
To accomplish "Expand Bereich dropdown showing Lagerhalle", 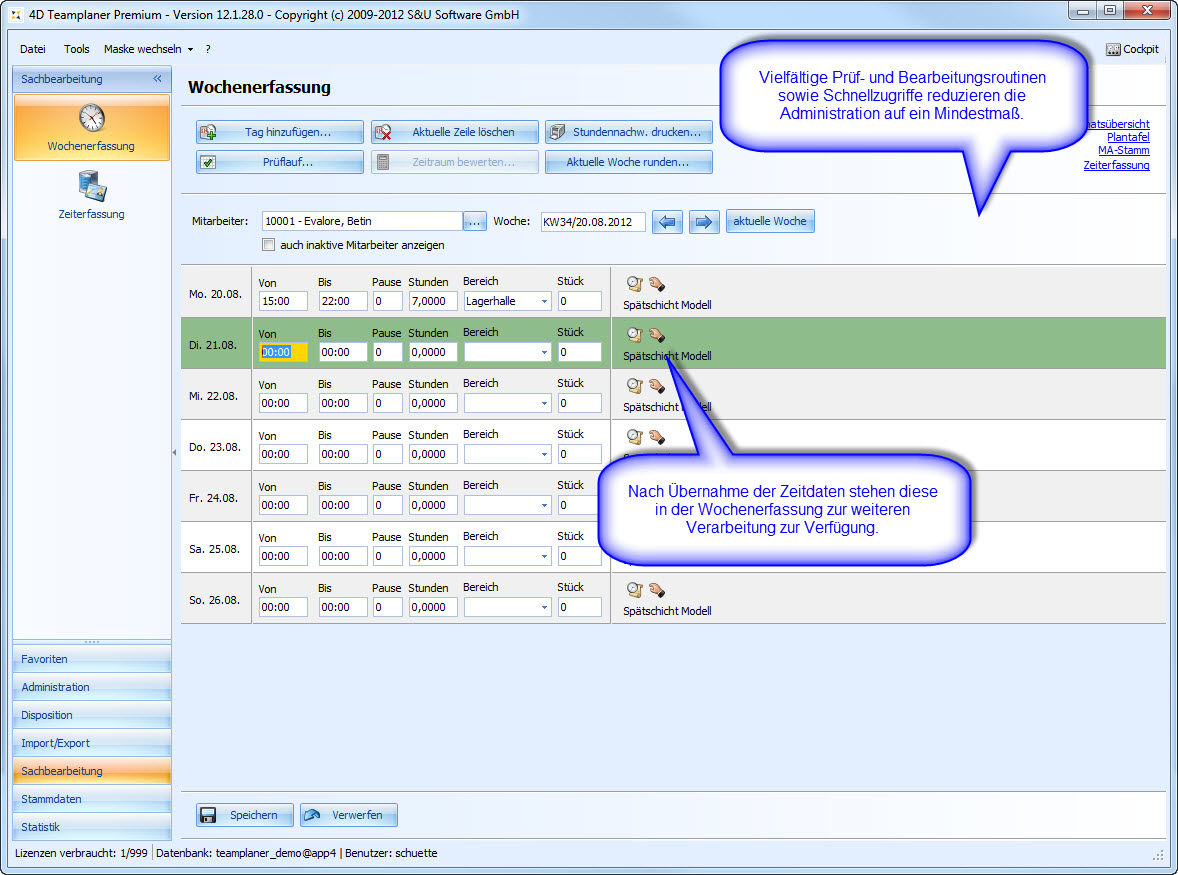I will click(544, 301).
